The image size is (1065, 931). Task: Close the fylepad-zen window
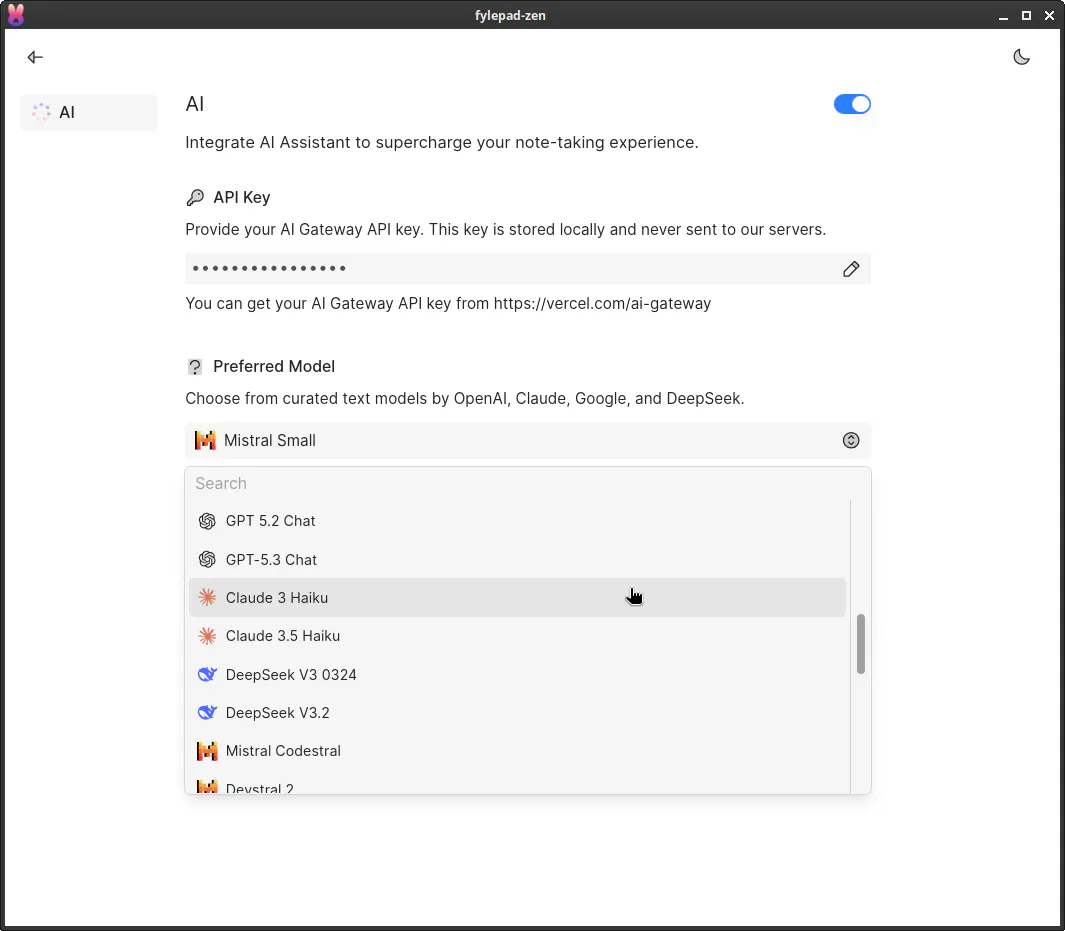click(1049, 16)
